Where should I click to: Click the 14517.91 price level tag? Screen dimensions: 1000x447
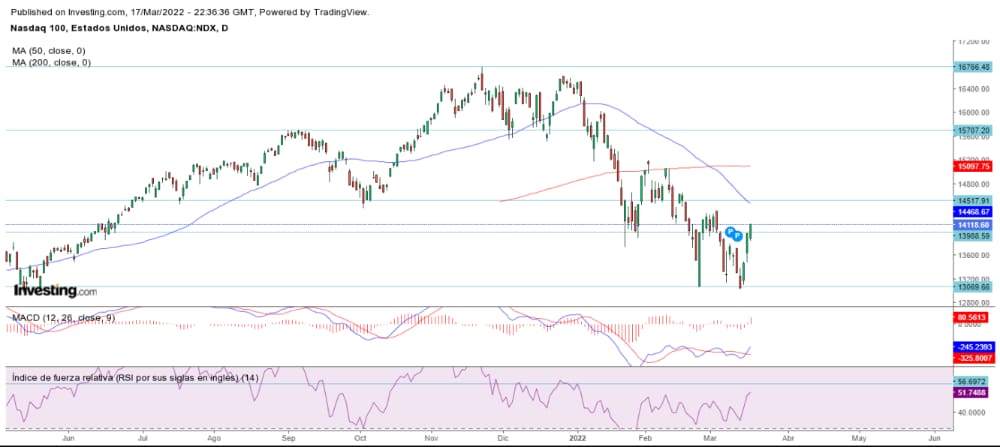pyautogui.click(x=972, y=200)
